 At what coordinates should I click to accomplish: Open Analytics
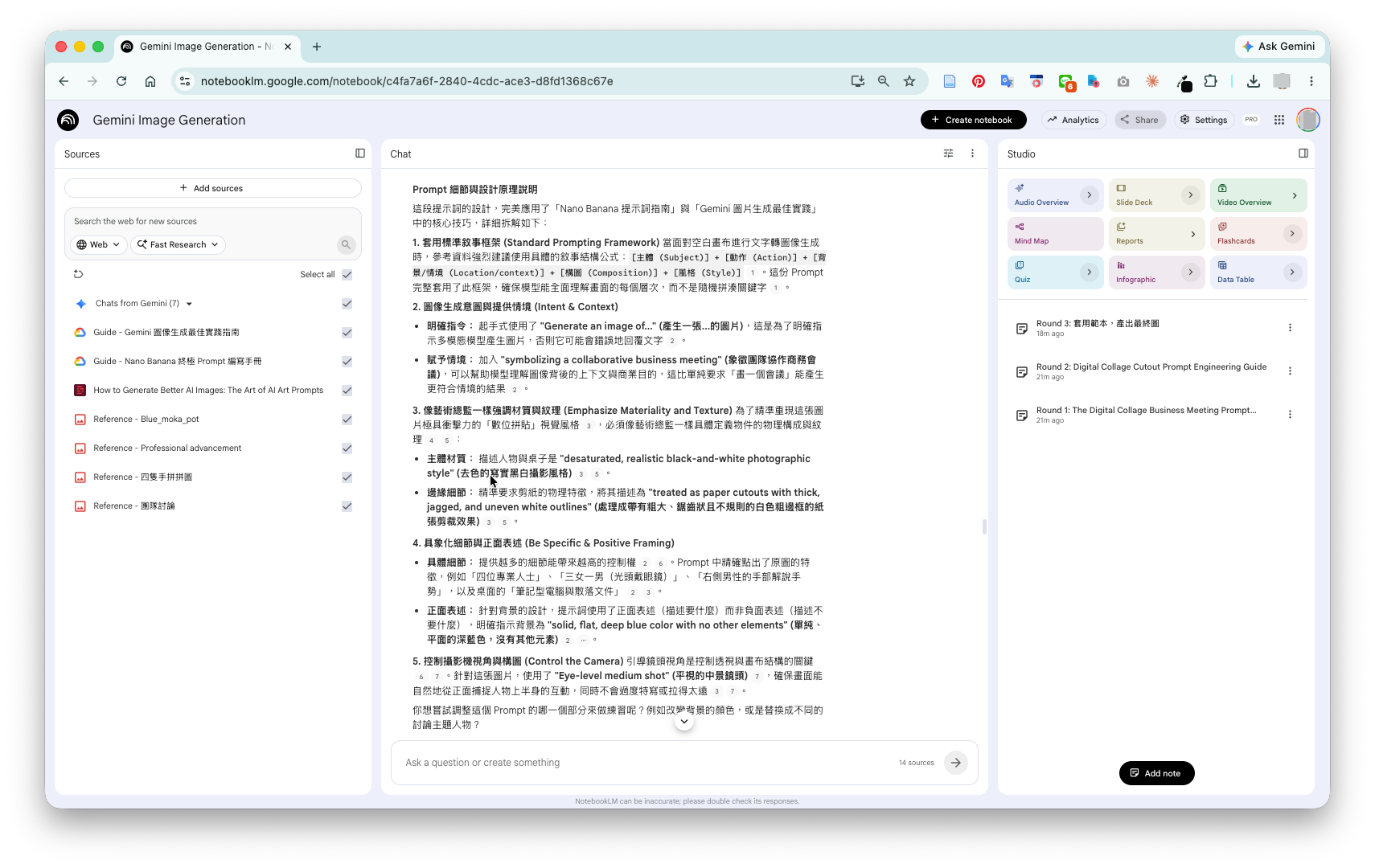(x=1074, y=120)
